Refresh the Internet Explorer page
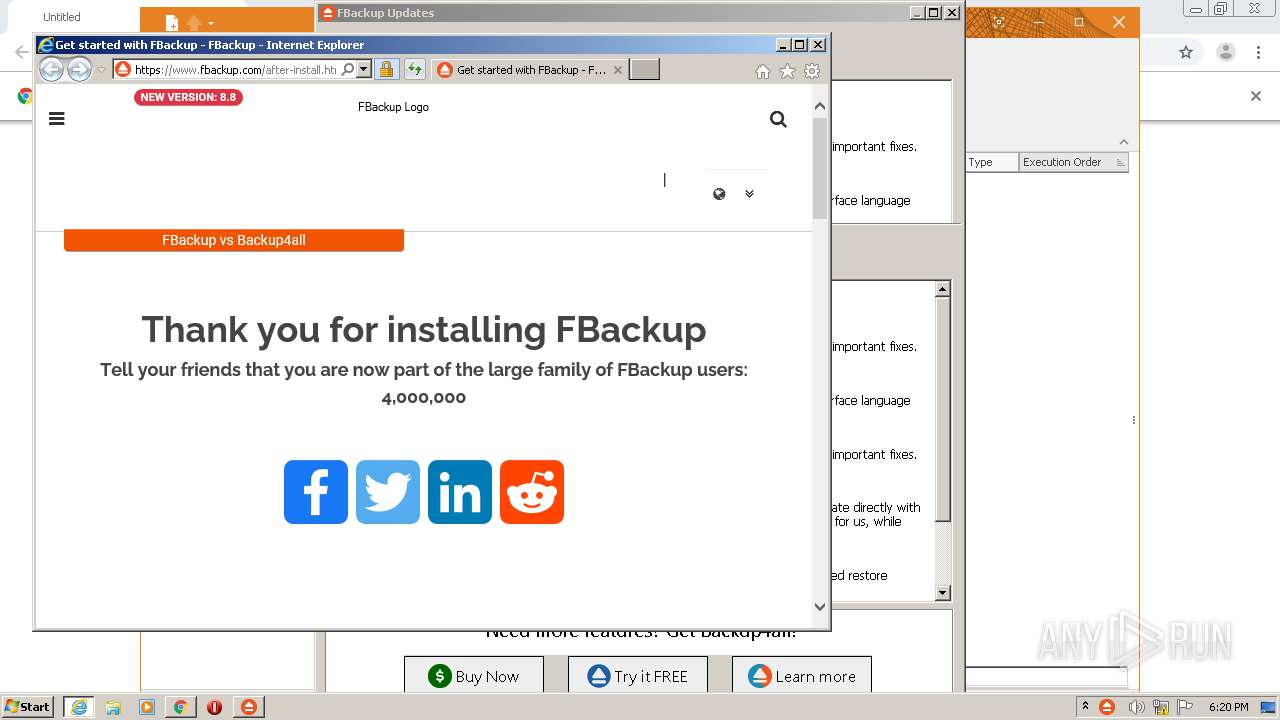The width and height of the screenshot is (1280, 720). [414, 70]
